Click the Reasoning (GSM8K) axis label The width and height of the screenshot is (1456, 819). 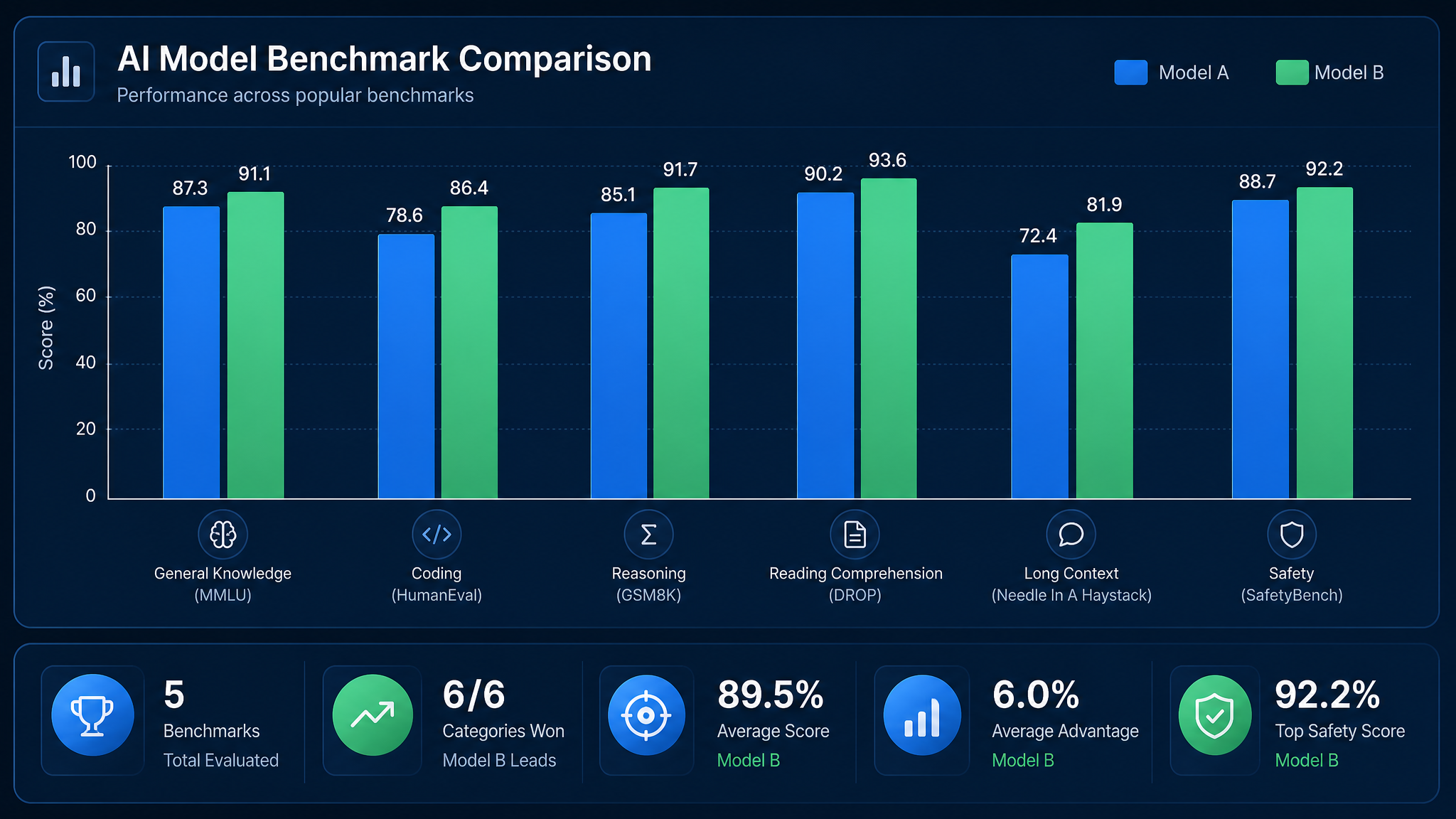[648, 584]
